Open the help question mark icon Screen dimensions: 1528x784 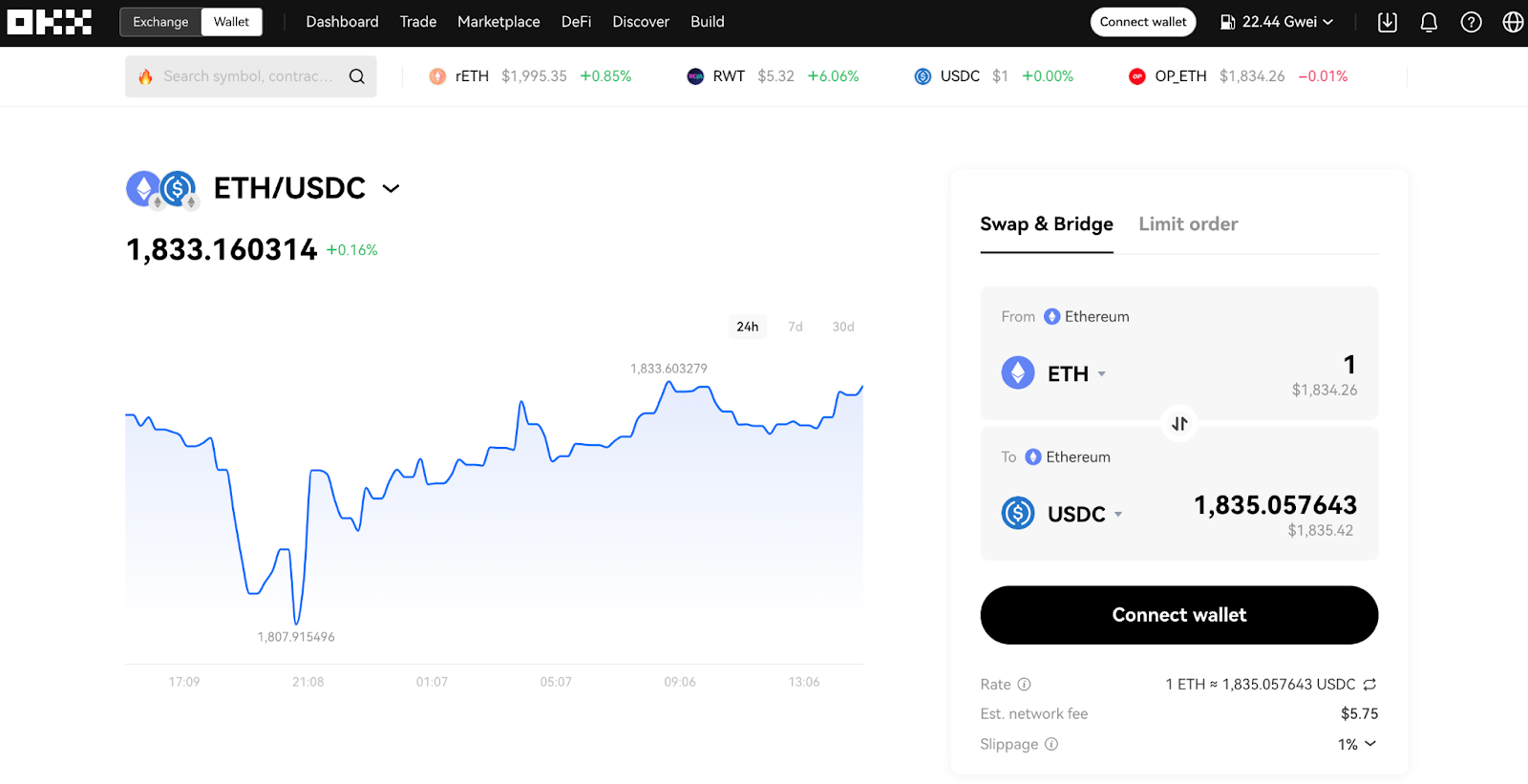coord(1471,22)
